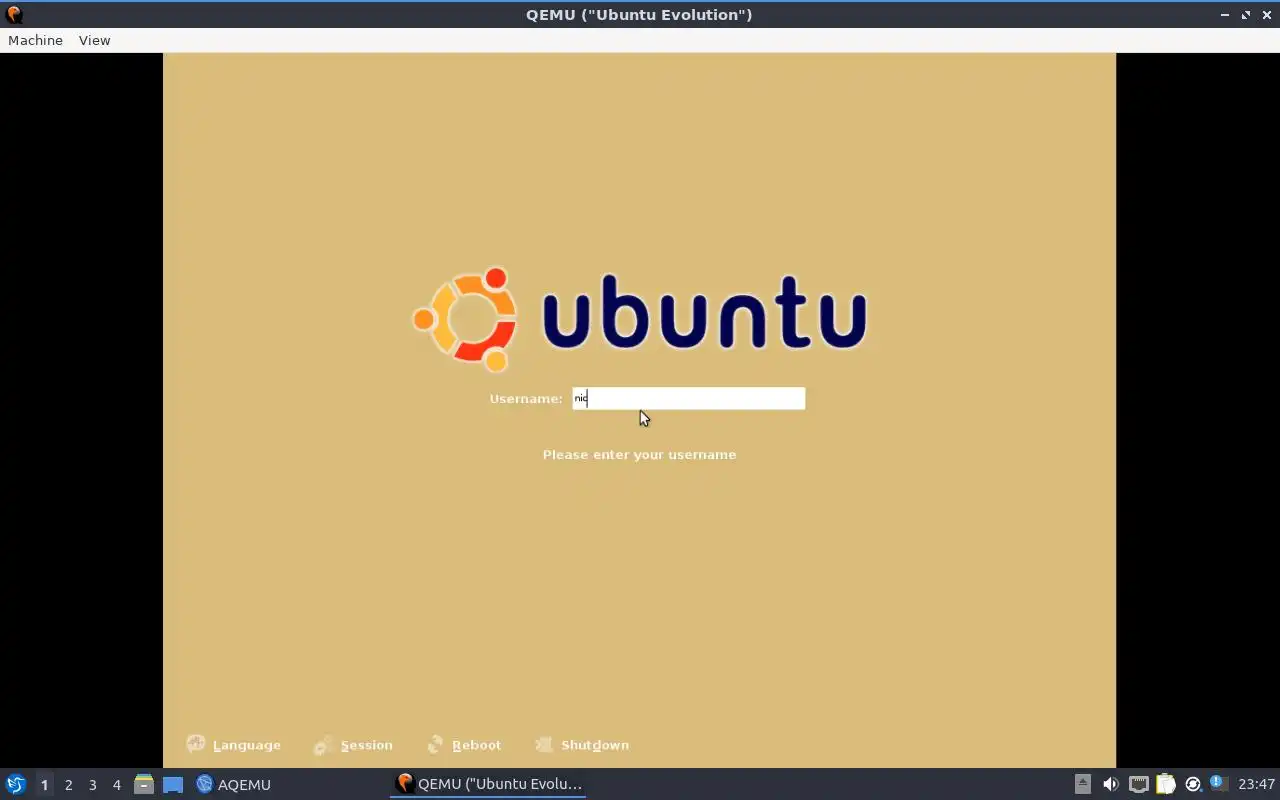Open the View menu
The height and width of the screenshot is (800, 1280).
(94, 40)
